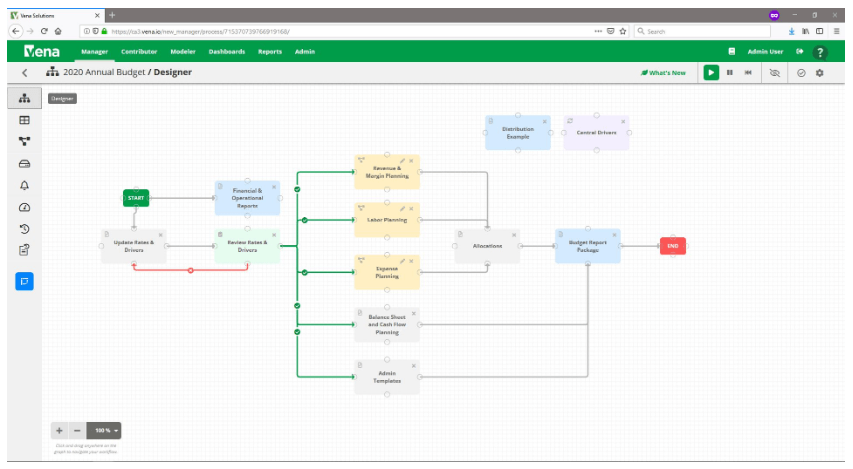Zoom in with the plus button
The height and width of the screenshot is (469, 853).
[59, 430]
